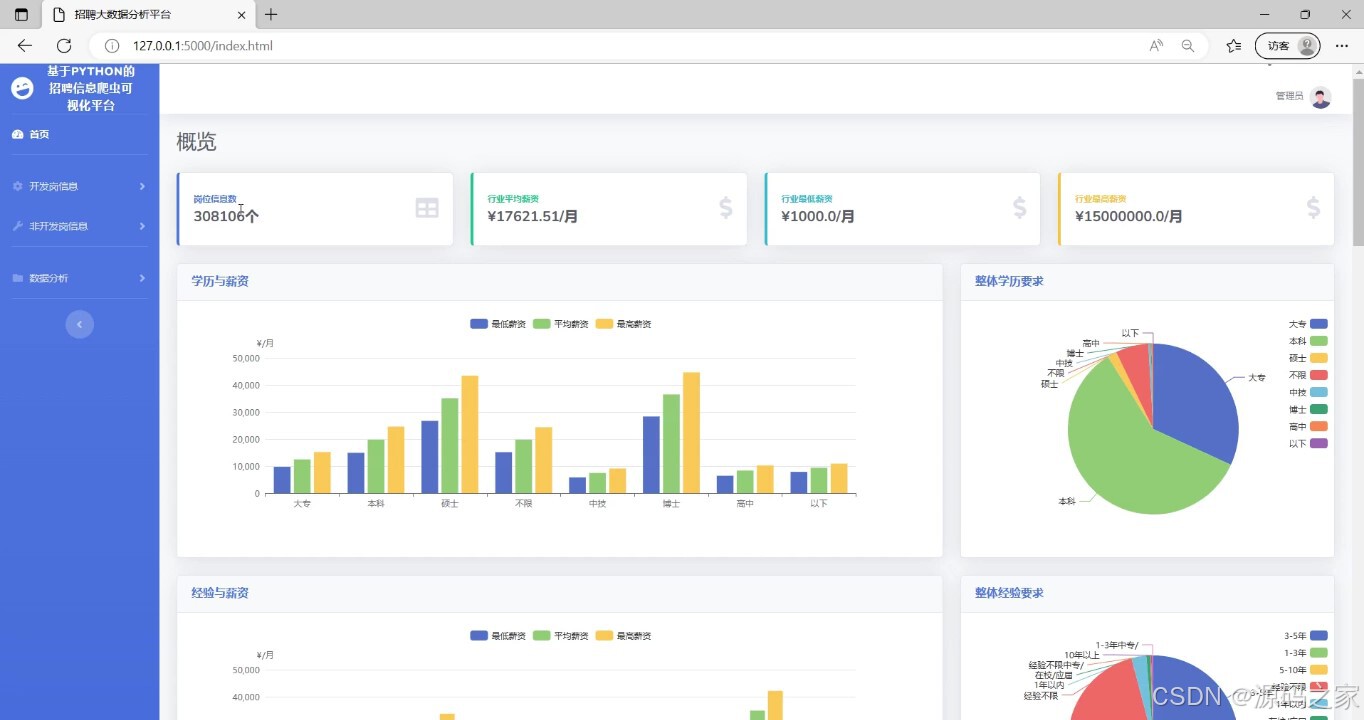The width and height of the screenshot is (1364, 720).
Task: Click the gear icon beside 开发岗信息
Action: tap(17, 186)
